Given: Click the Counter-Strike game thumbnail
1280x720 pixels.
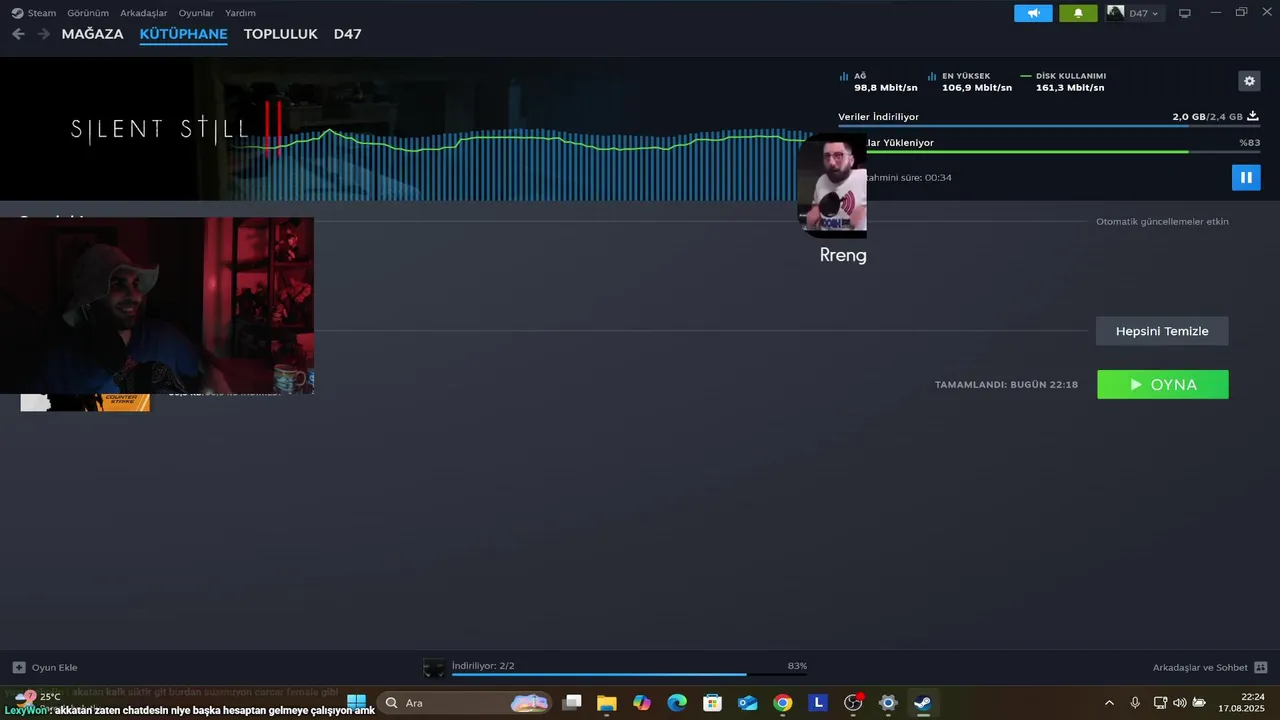Looking at the screenshot, I should pos(85,402).
